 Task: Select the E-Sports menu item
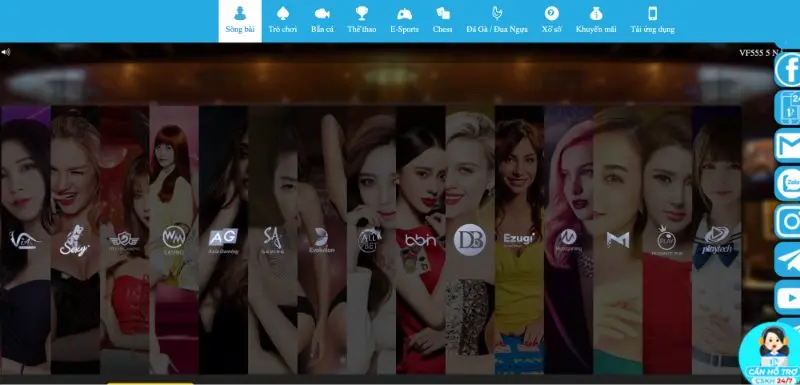[405, 21]
